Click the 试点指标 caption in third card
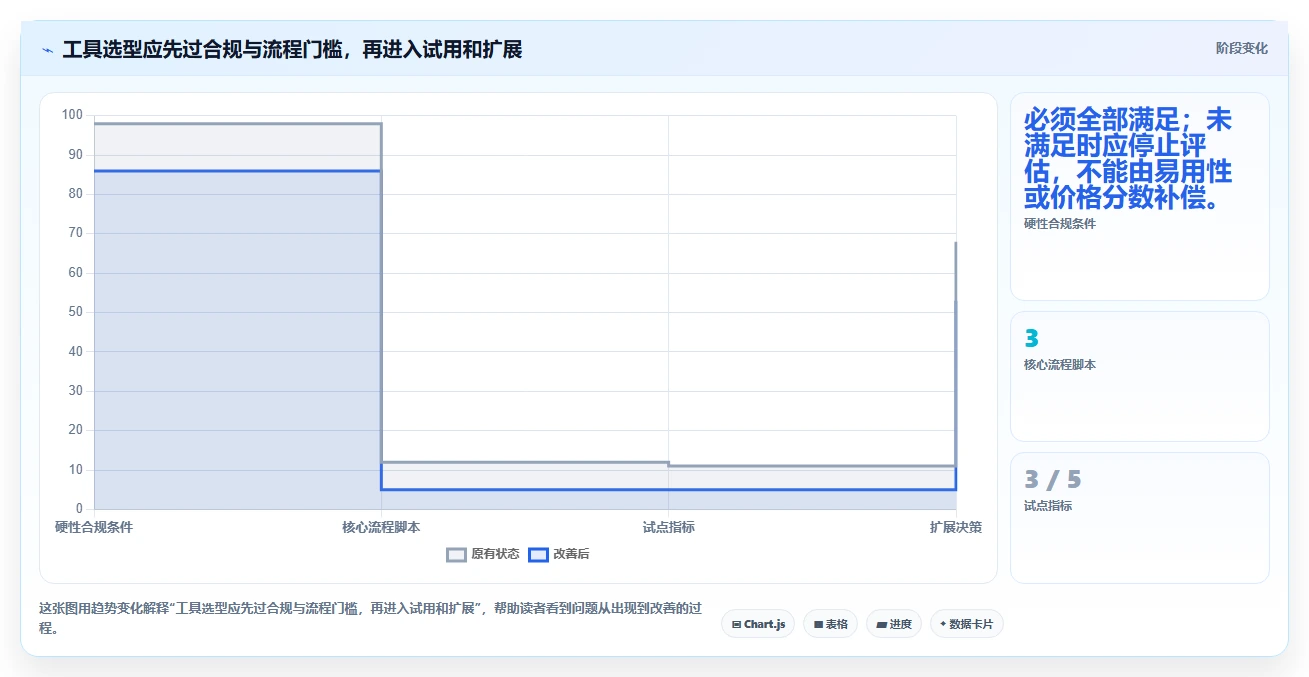The width and height of the screenshot is (1309, 677). [1048, 506]
